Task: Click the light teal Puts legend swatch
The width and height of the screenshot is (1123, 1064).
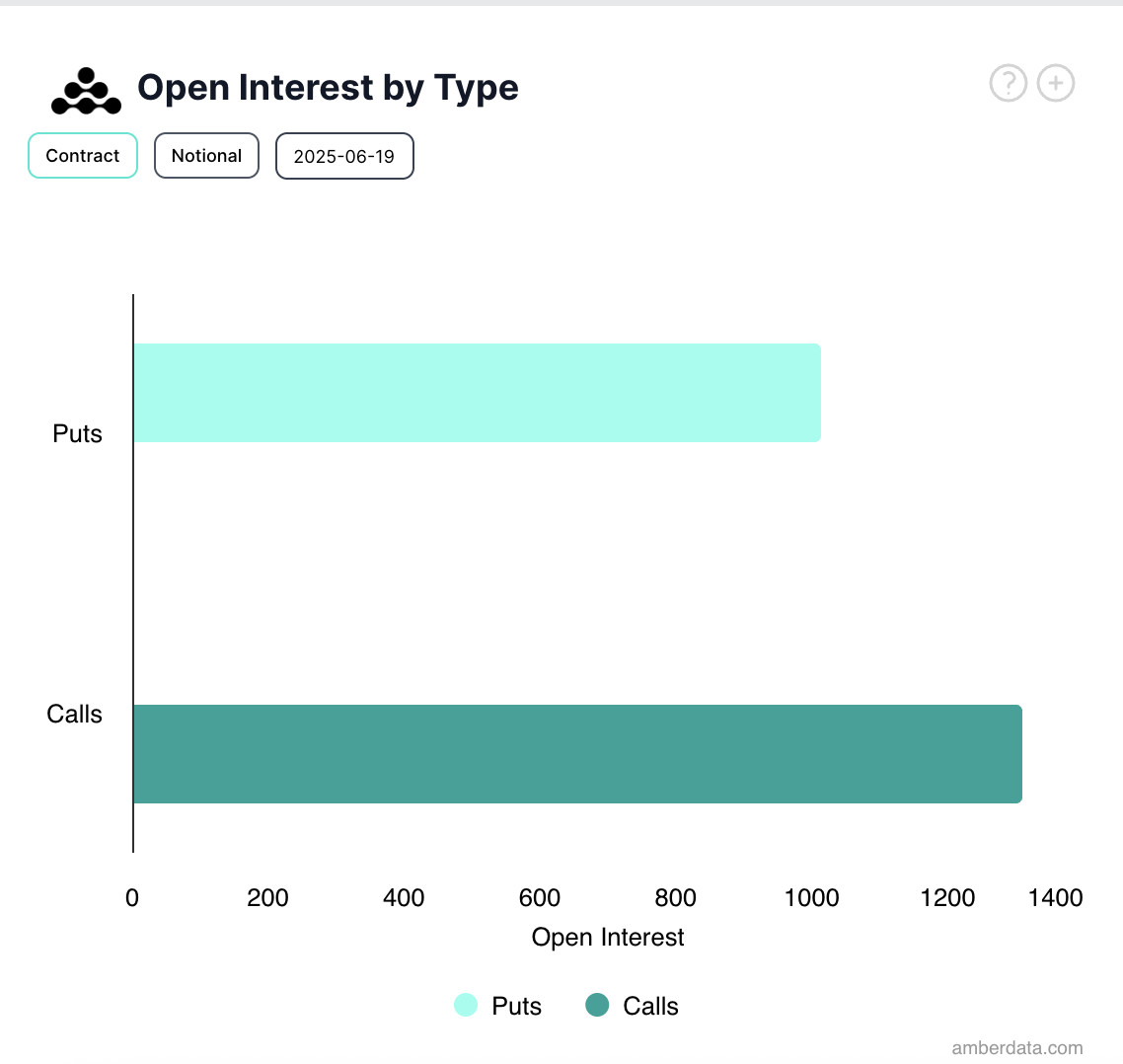Action: pos(465,1006)
